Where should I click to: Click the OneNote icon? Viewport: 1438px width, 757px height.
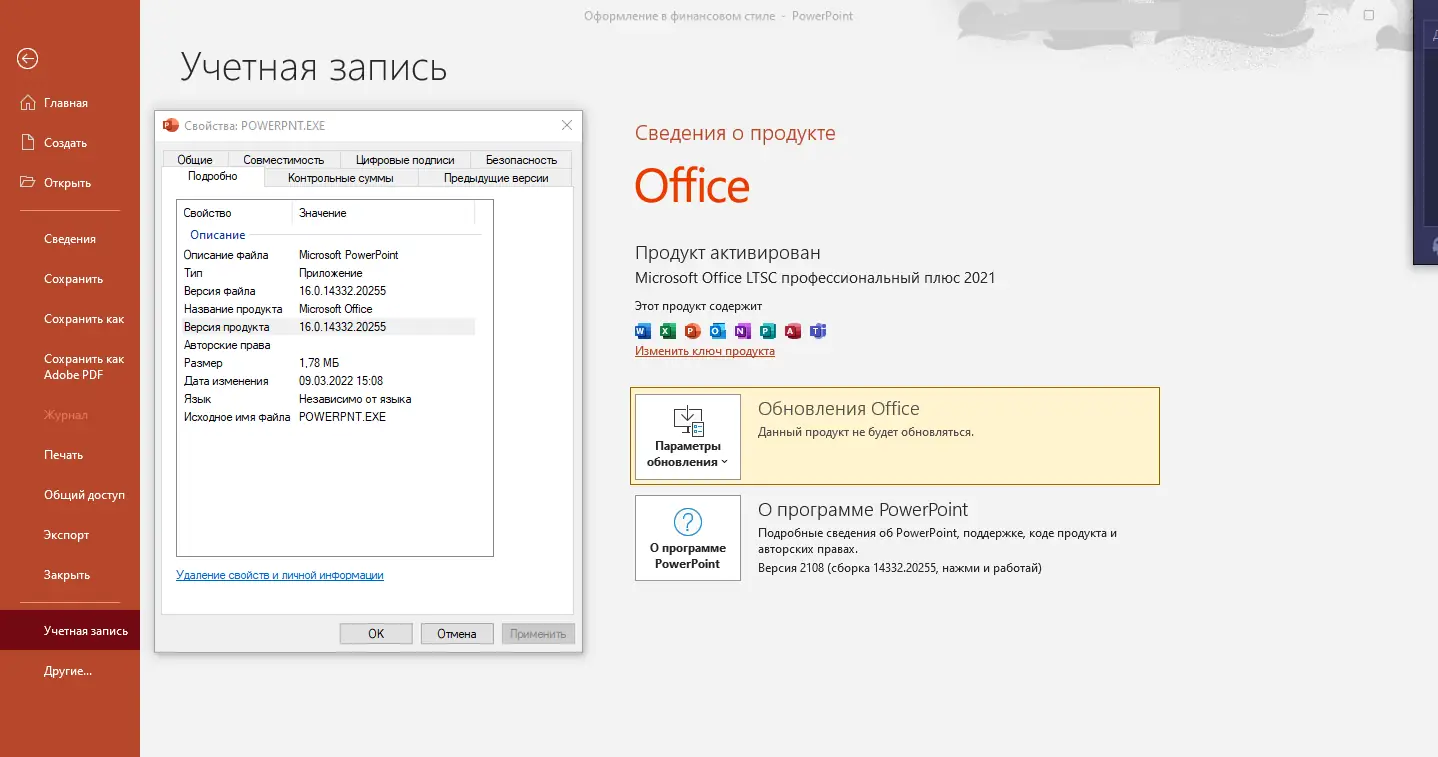(742, 330)
